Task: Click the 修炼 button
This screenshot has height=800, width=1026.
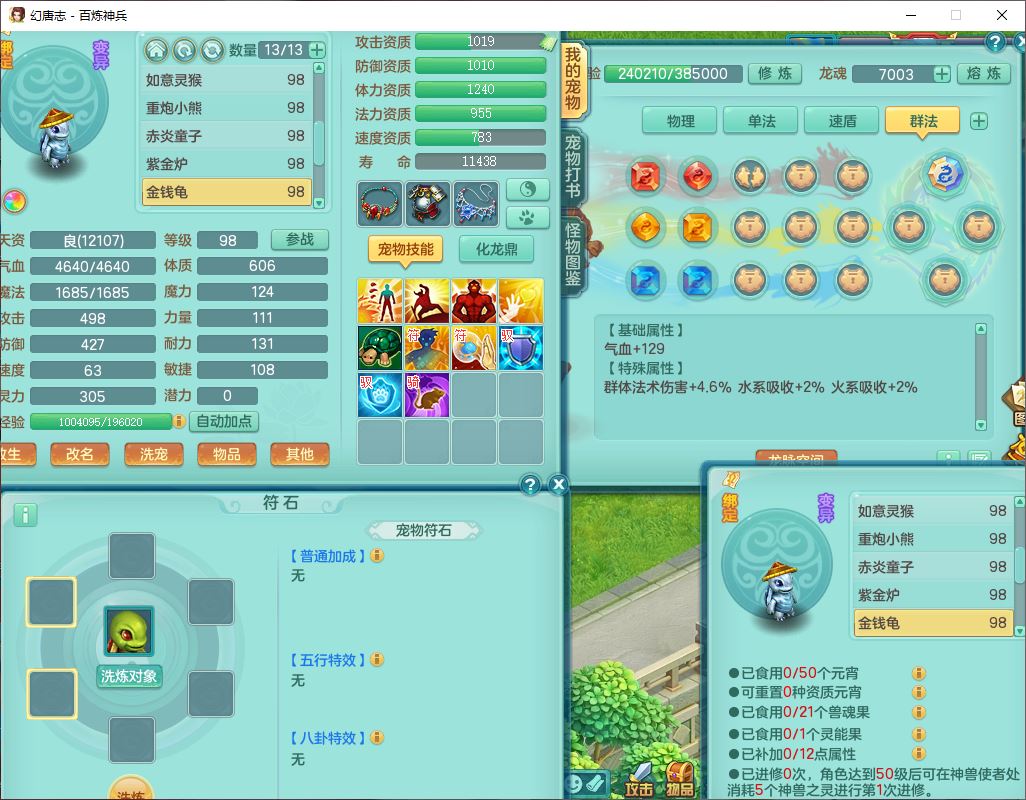Action: point(775,73)
